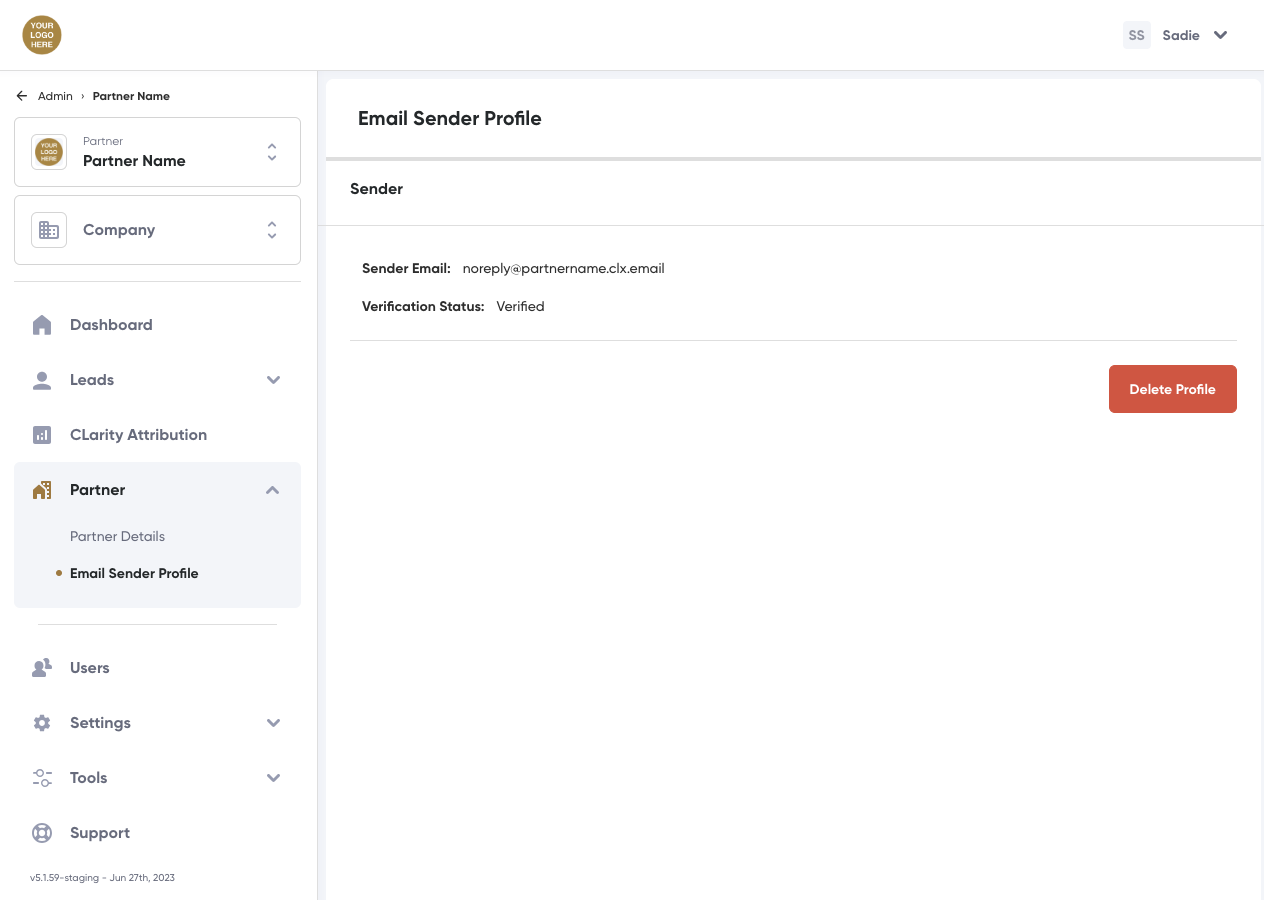Image resolution: width=1264 pixels, height=900 pixels.
Task: Click the Delete Profile button
Action: pos(1172,389)
